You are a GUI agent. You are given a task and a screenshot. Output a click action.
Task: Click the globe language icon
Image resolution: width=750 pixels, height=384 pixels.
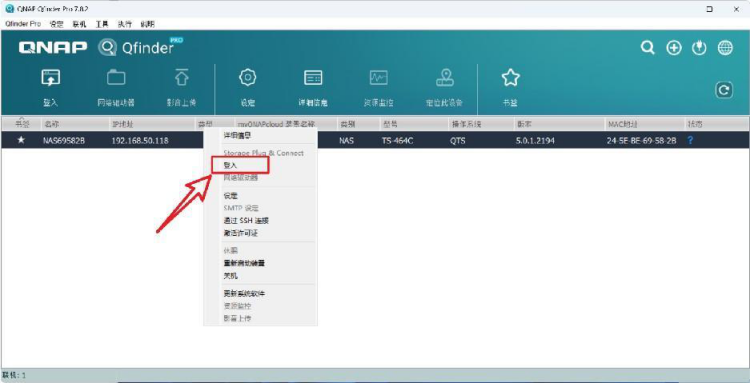point(725,48)
